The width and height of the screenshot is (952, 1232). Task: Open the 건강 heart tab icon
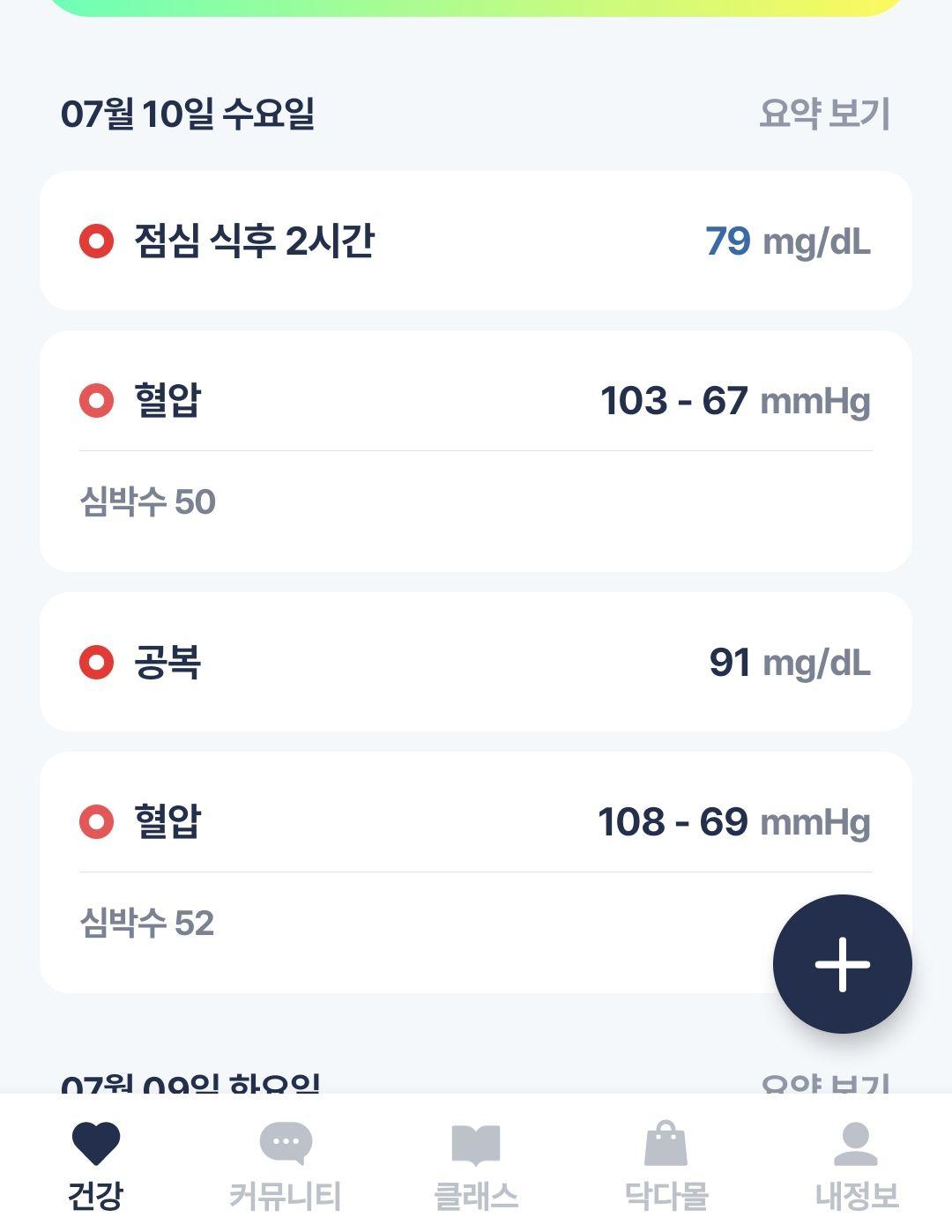95,1144
